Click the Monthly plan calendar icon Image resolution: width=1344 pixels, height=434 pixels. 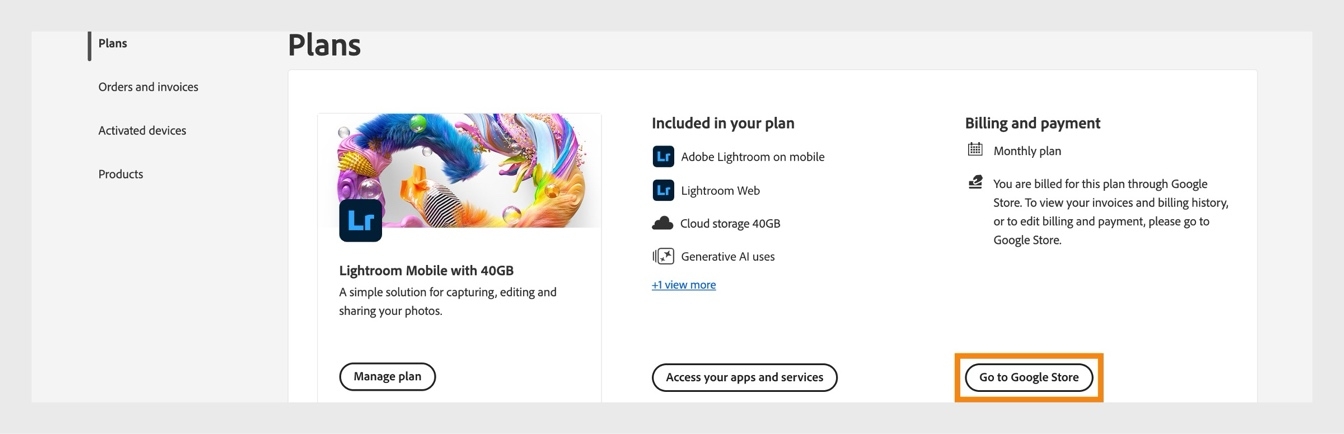tap(975, 150)
